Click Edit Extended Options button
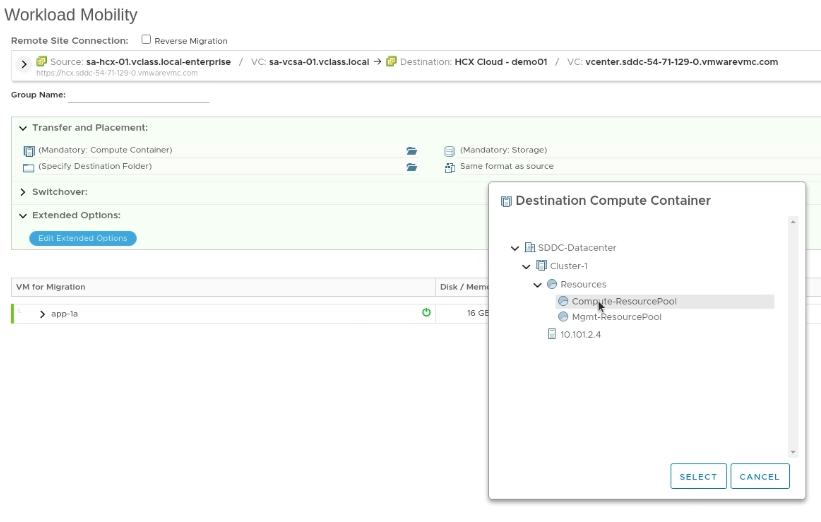The width and height of the screenshot is (821, 522). [83, 238]
